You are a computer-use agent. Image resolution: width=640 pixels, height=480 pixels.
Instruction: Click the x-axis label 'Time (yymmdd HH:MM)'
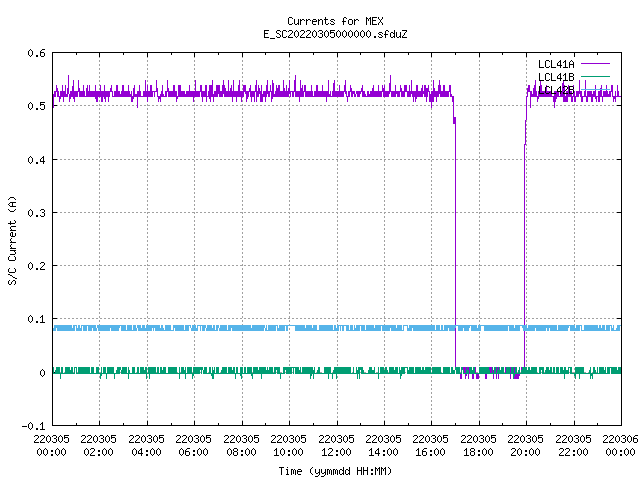pos(335,471)
